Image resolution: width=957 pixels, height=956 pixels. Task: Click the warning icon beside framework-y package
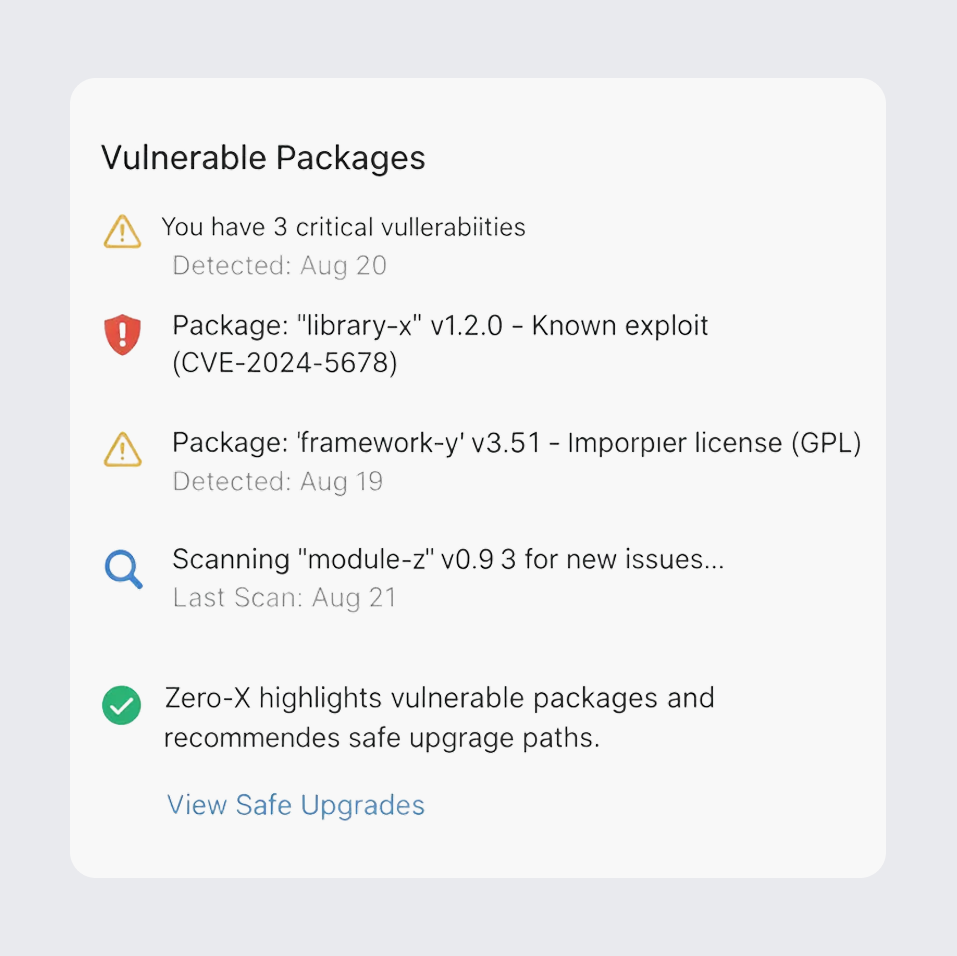pyautogui.click(x=122, y=449)
